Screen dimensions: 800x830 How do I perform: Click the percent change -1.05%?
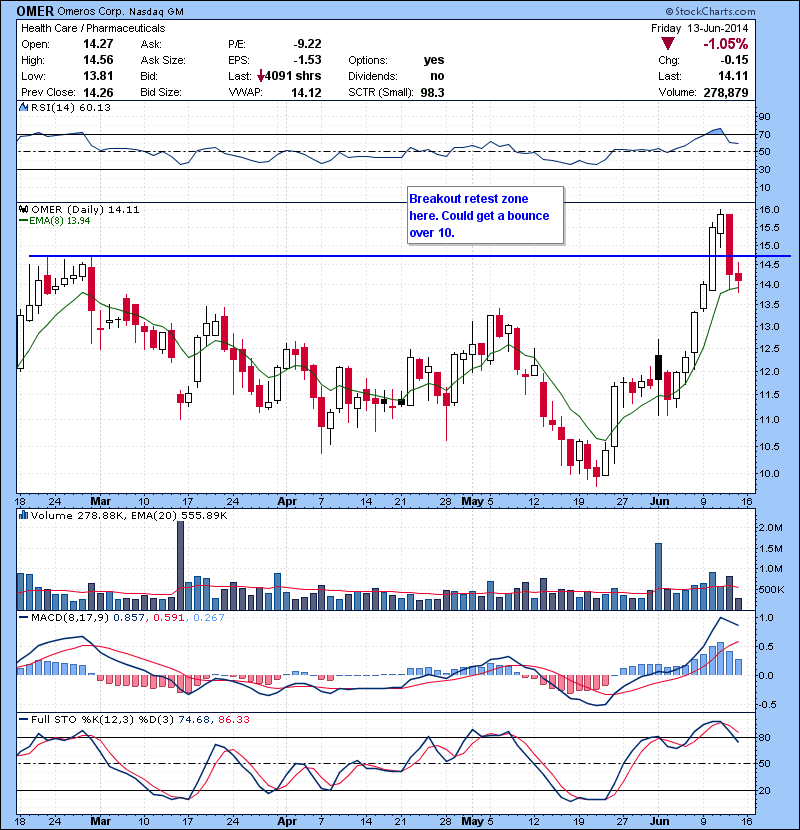tap(726, 44)
